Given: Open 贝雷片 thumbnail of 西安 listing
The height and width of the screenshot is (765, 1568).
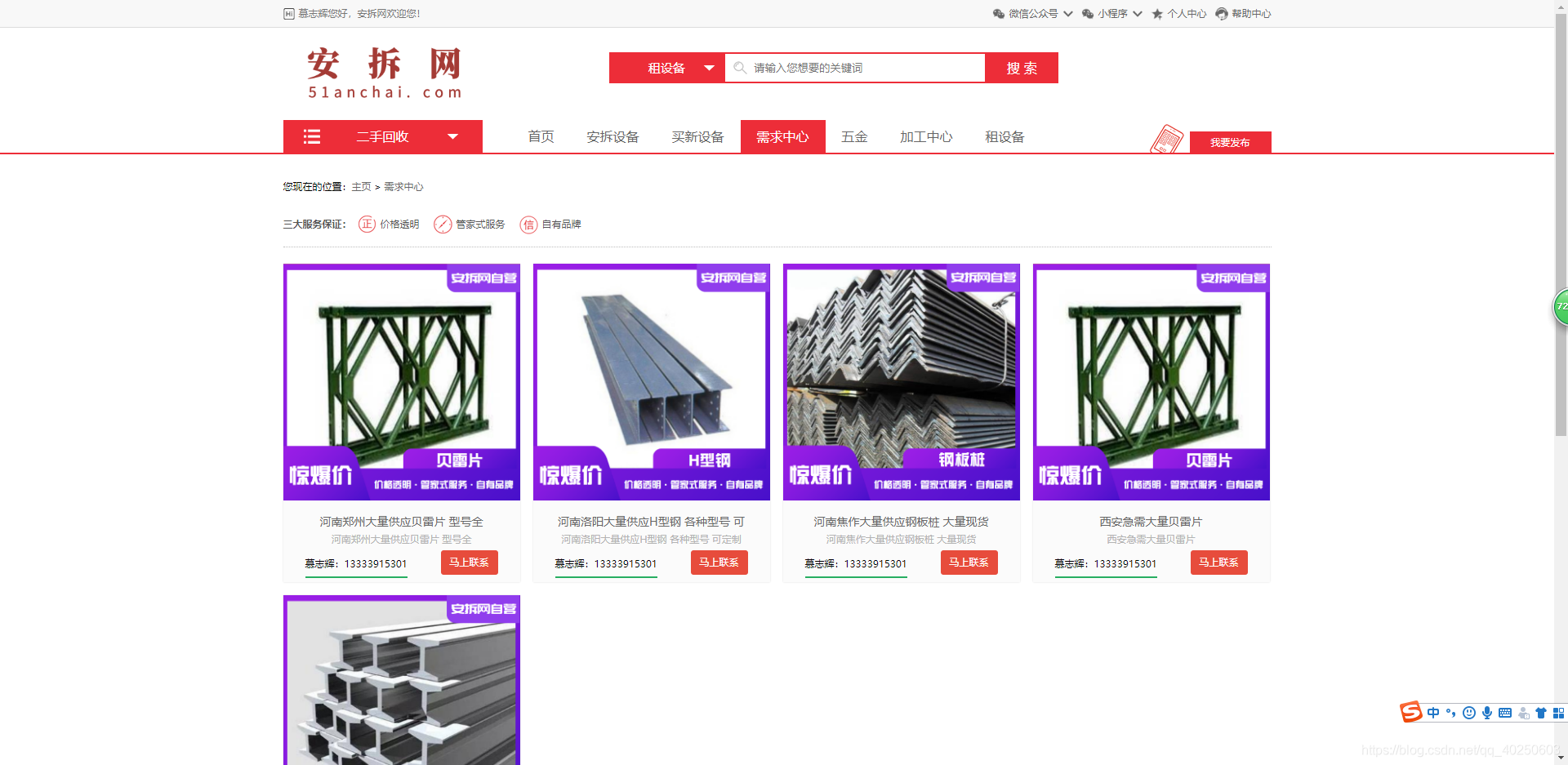Looking at the screenshot, I should [x=1151, y=382].
